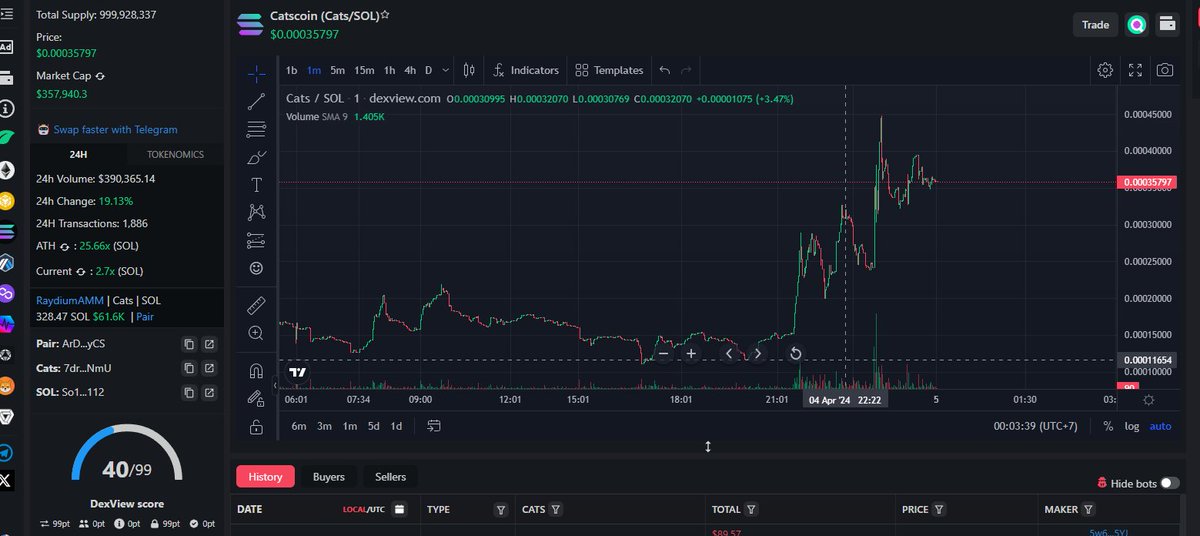
Task: Set chart range to 5d
Action: [x=373, y=426]
